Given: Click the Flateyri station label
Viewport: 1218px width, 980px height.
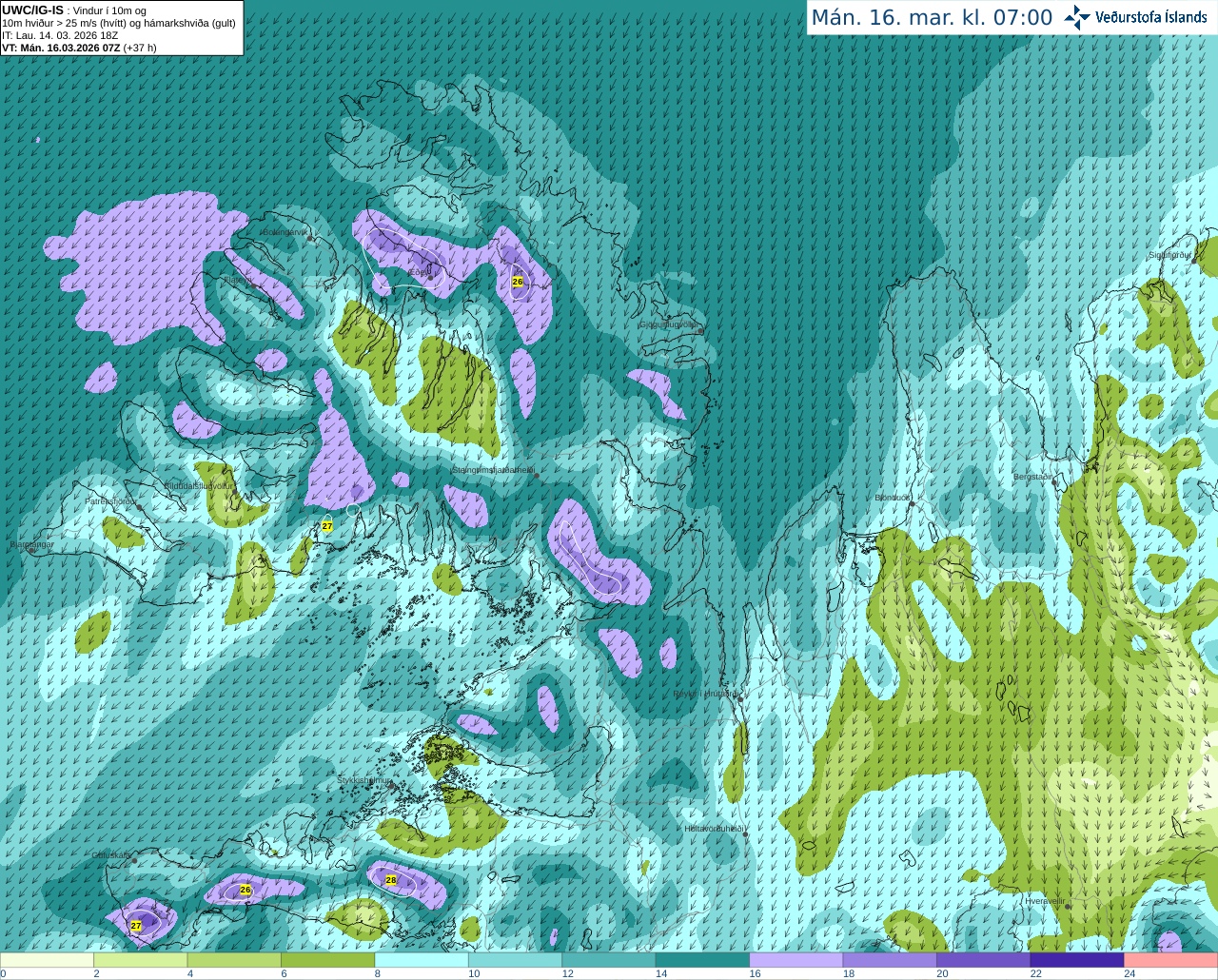Looking at the screenshot, I should pos(238,281).
